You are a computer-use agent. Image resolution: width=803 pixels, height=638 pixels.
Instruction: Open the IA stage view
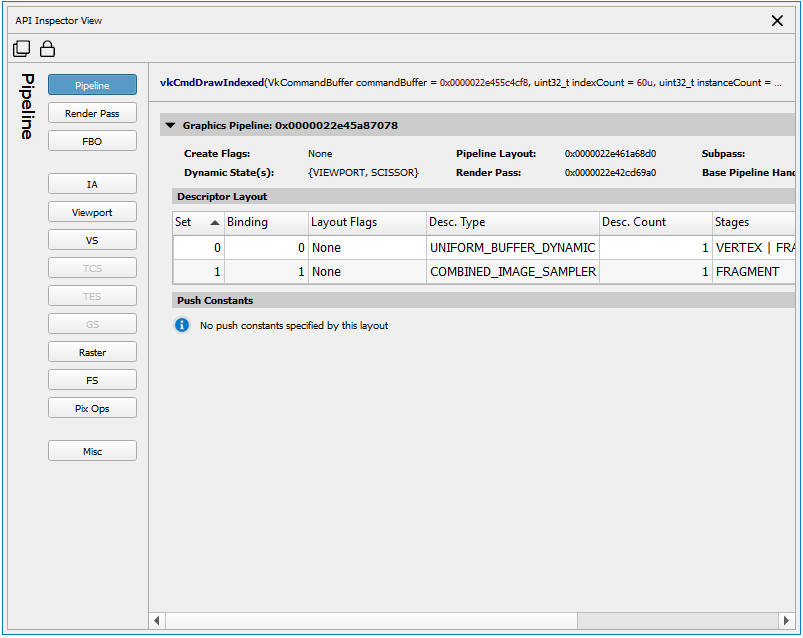click(92, 185)
